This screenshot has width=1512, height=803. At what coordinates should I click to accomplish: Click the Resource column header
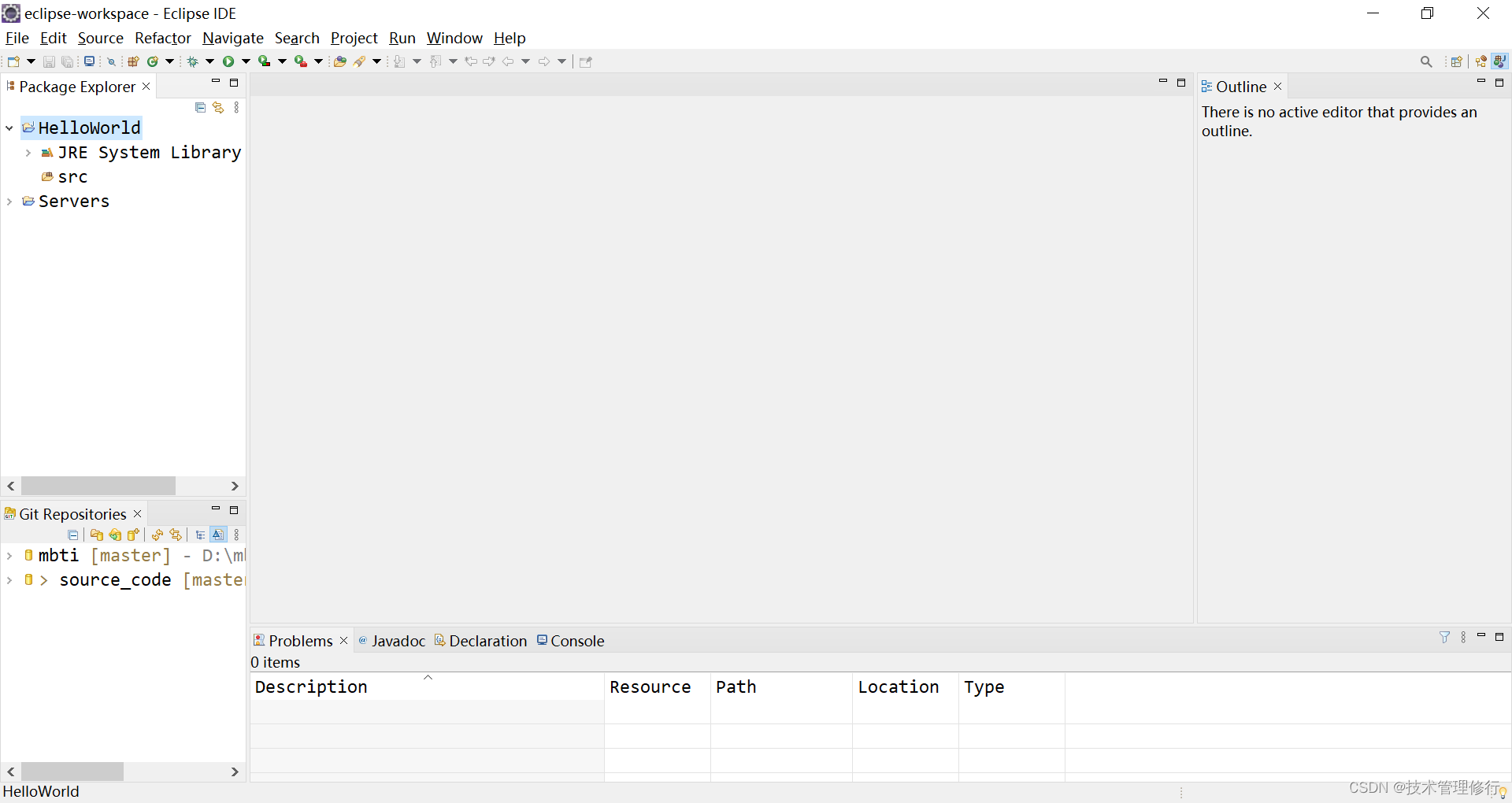click(x=657, y=686)
